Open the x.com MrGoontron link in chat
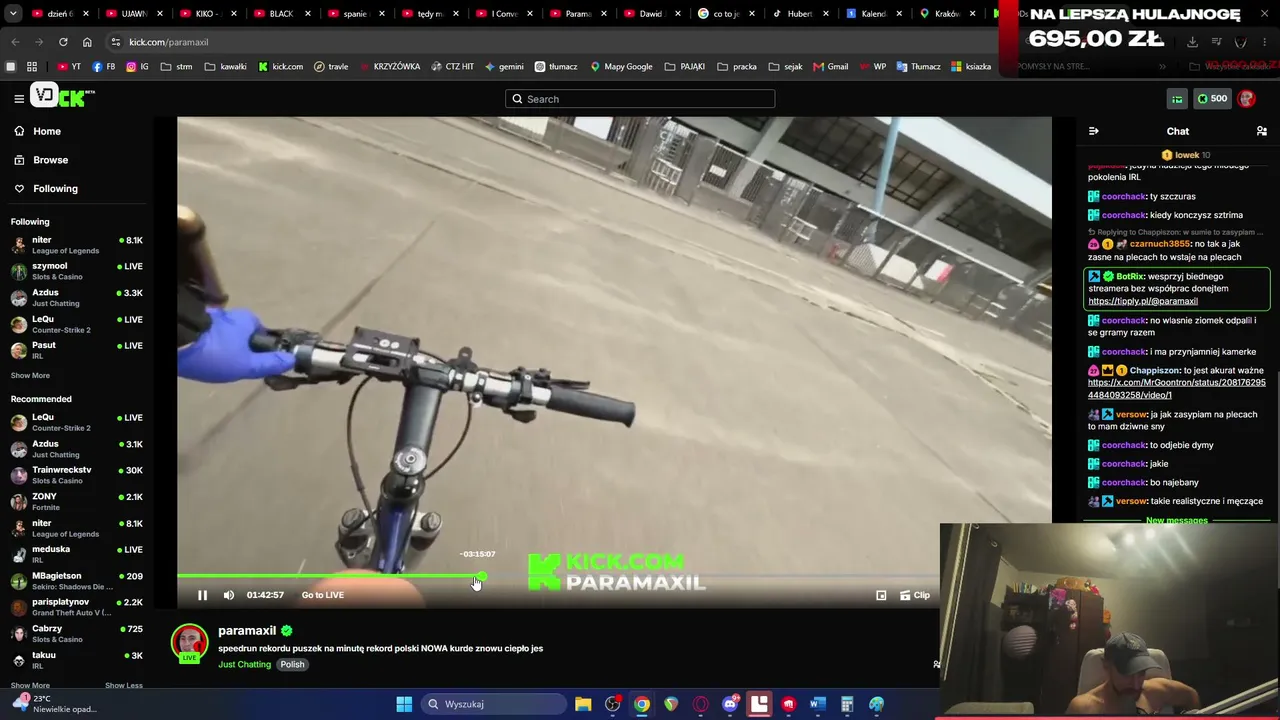Viewport: 1280px width, 720px height. coord(1177,389)
